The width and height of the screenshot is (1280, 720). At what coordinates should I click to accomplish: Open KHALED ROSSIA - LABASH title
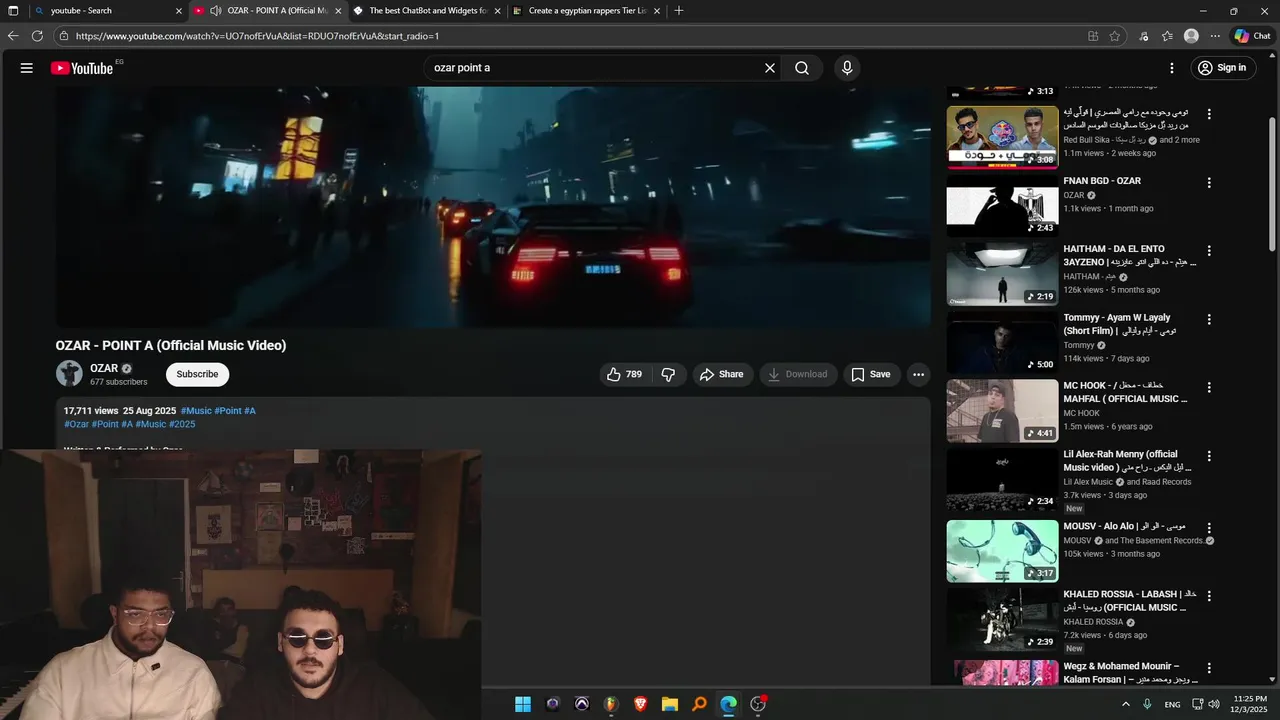point(1130,601)
